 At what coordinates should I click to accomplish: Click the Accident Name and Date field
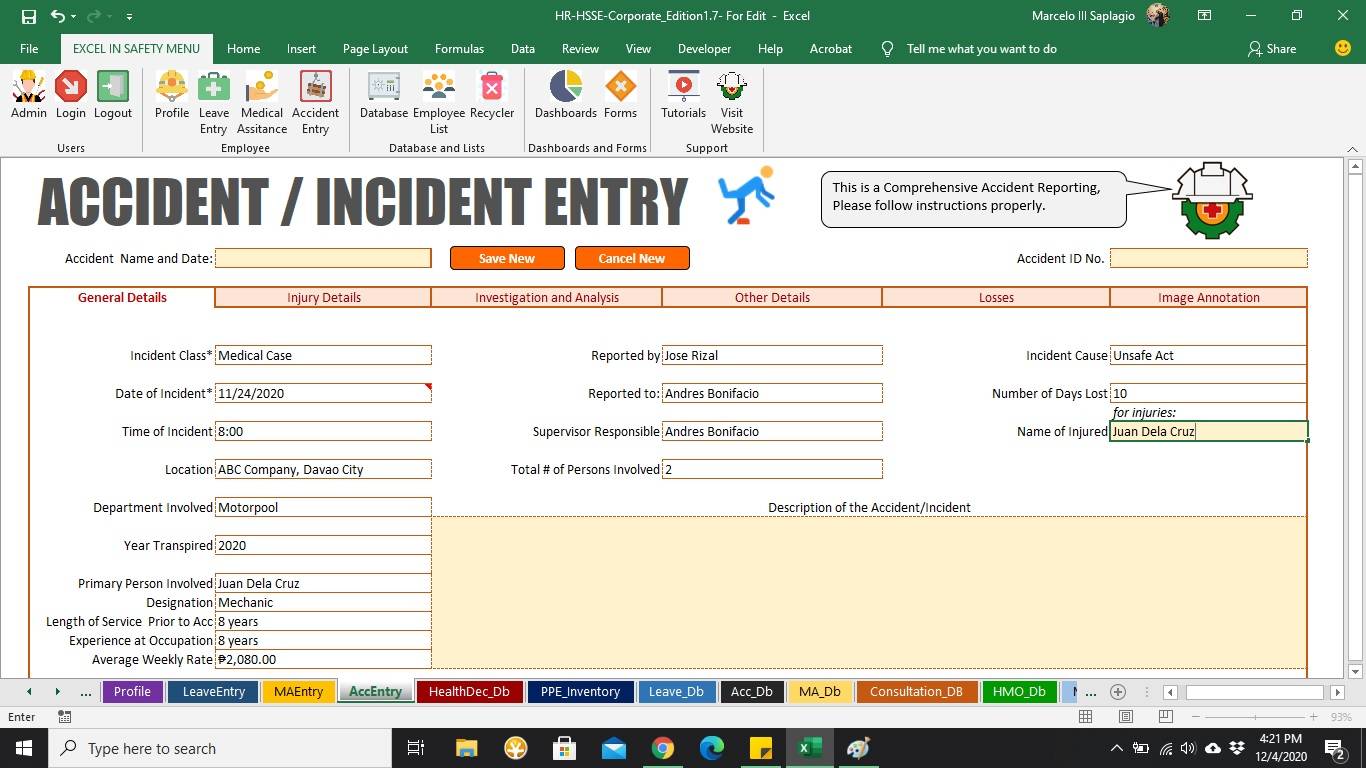[x=322, y=258]
